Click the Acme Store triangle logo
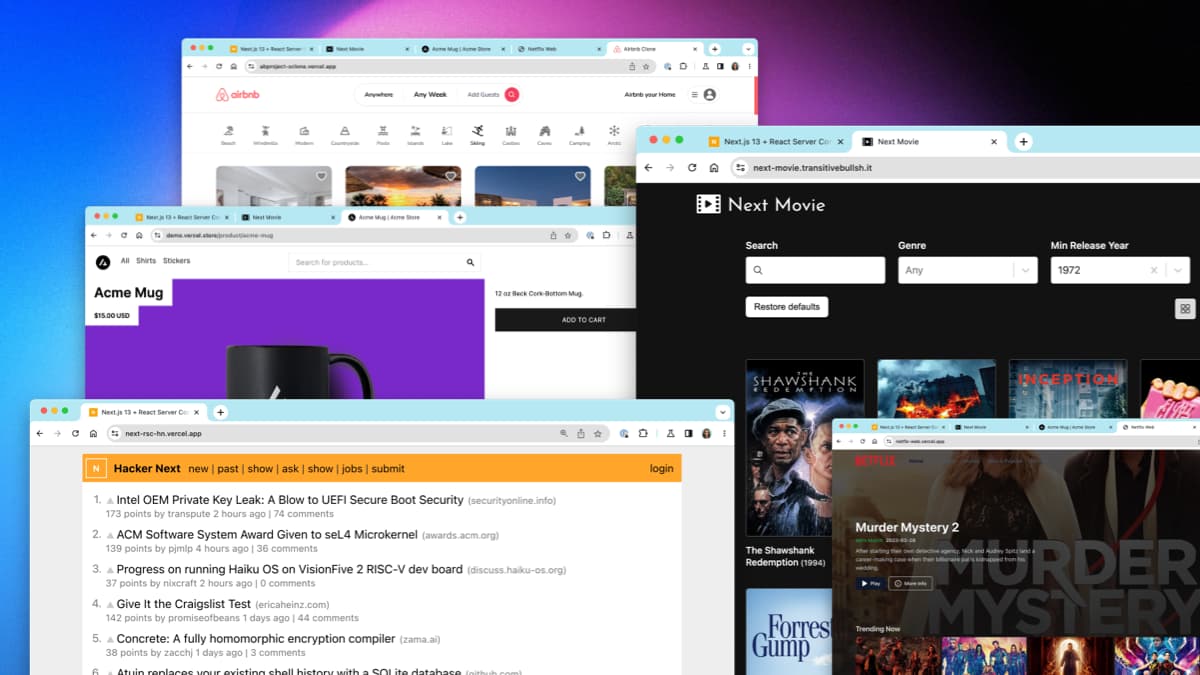This screenshot has height=675, width=1200. (103, 262)
